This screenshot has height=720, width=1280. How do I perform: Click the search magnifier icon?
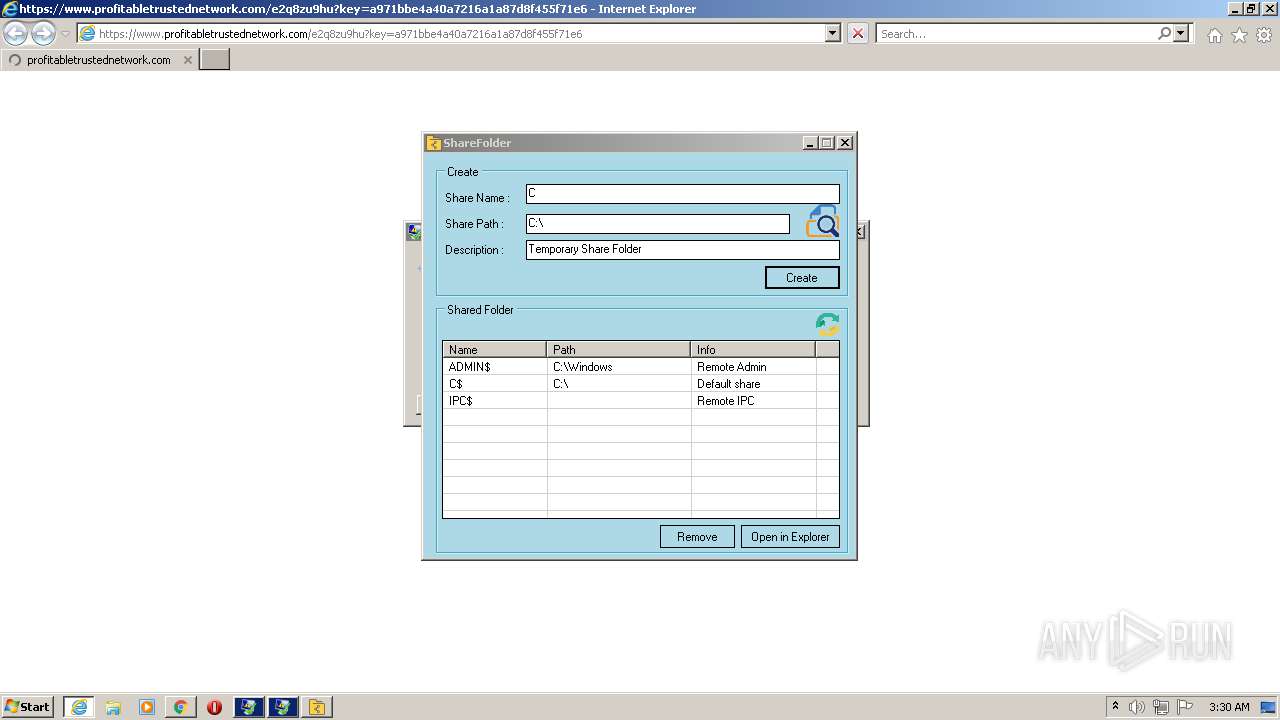click(x=1164, y=33)
